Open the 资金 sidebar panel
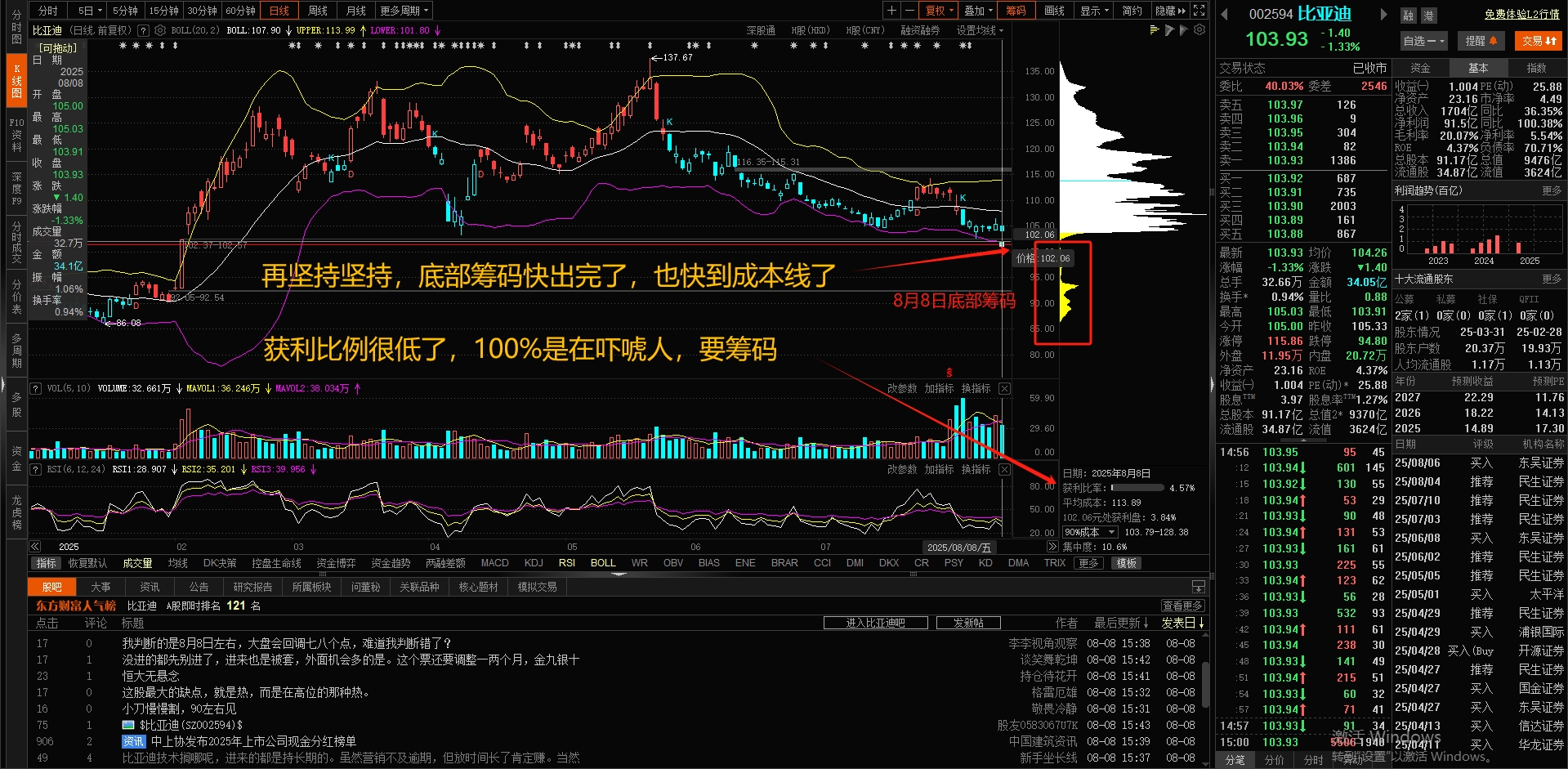The image size is (1568, 769). pyautogui.click(x=16, y=458)
